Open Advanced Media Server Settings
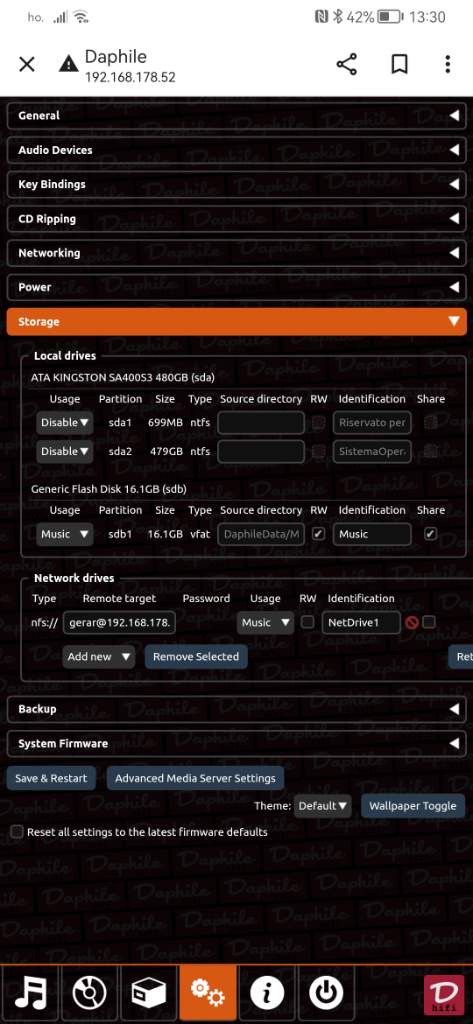The image size is (473, 1024). pos(195,778)
